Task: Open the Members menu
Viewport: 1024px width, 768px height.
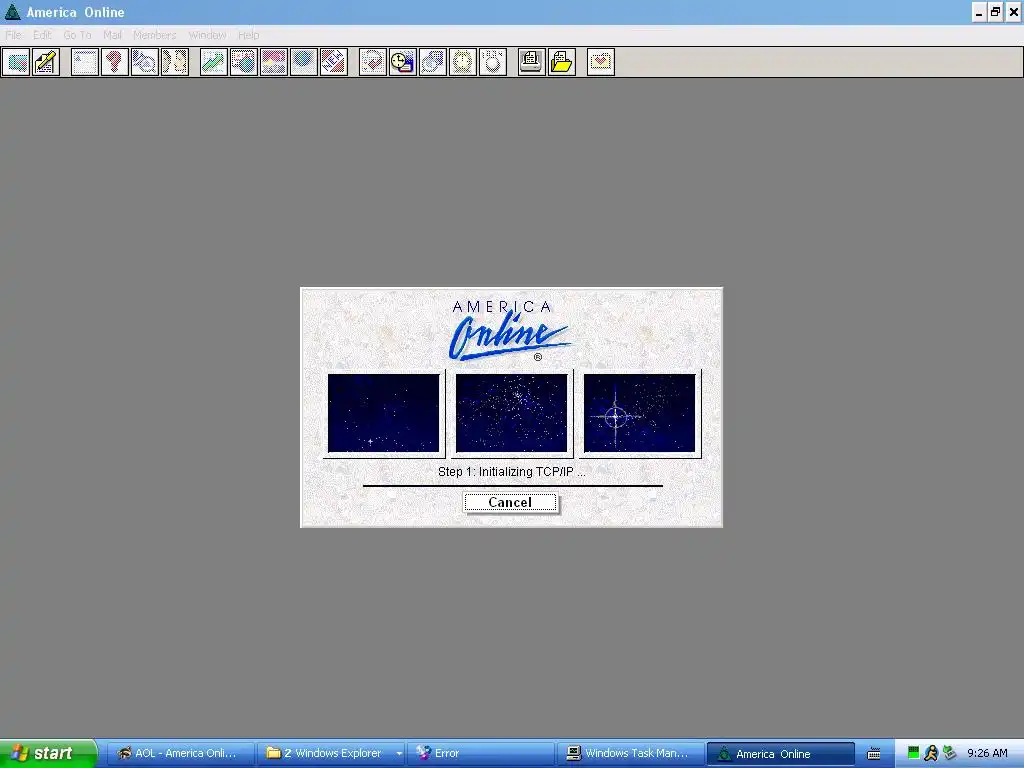Action: point(155,35)
